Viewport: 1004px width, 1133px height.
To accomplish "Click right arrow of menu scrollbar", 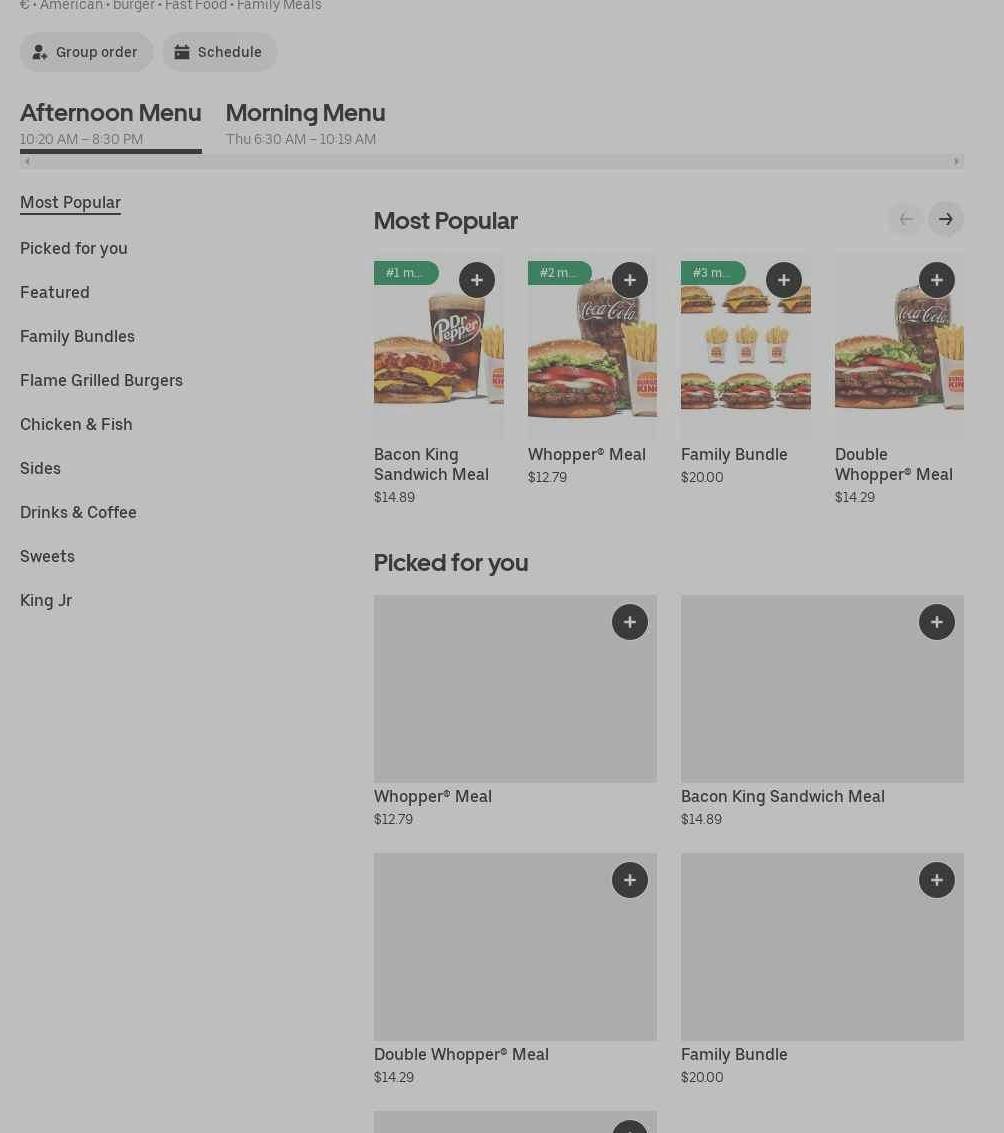I will (x=956, y=161).
